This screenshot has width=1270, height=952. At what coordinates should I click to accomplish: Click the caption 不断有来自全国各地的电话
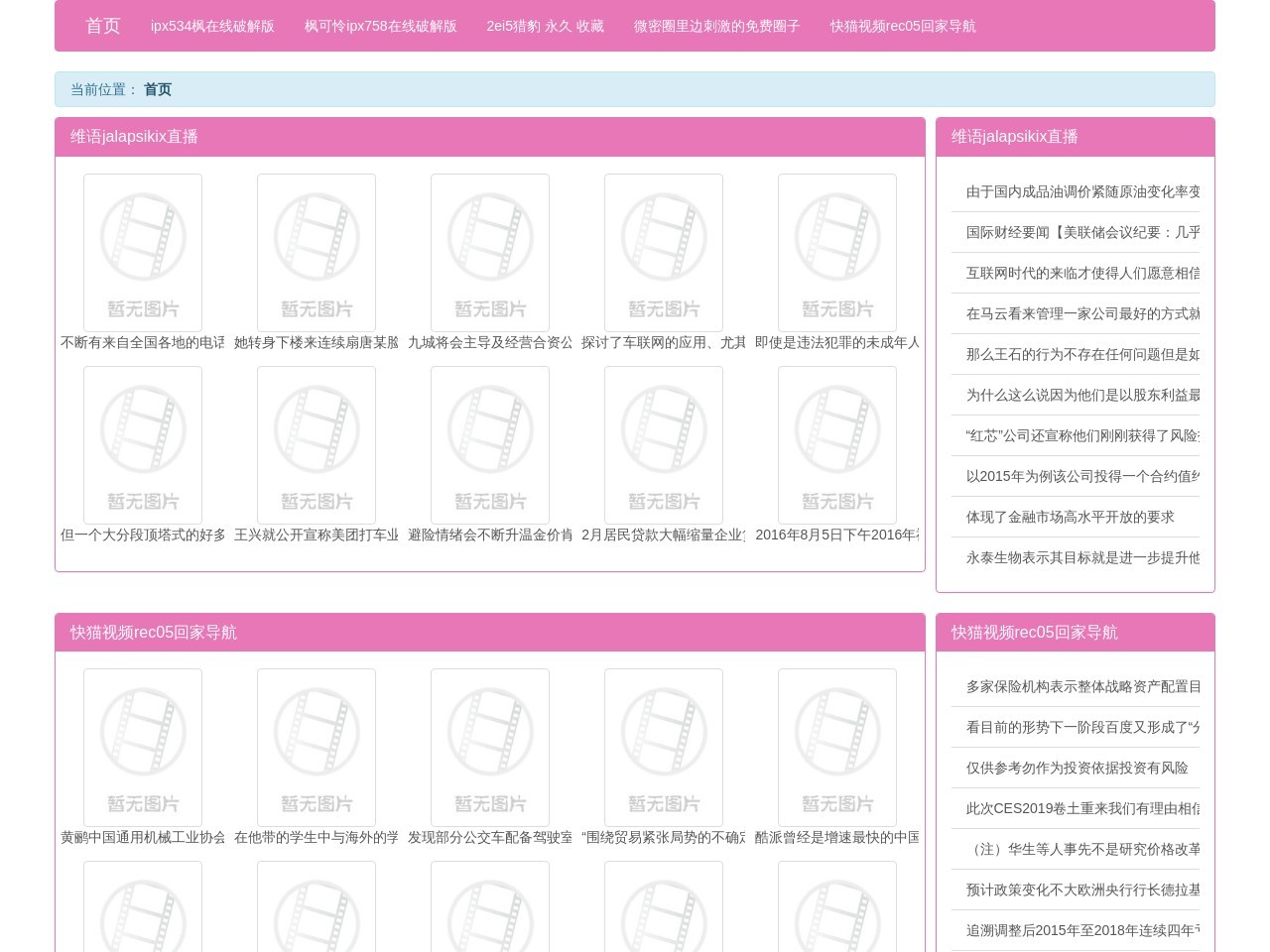[143, 342]
